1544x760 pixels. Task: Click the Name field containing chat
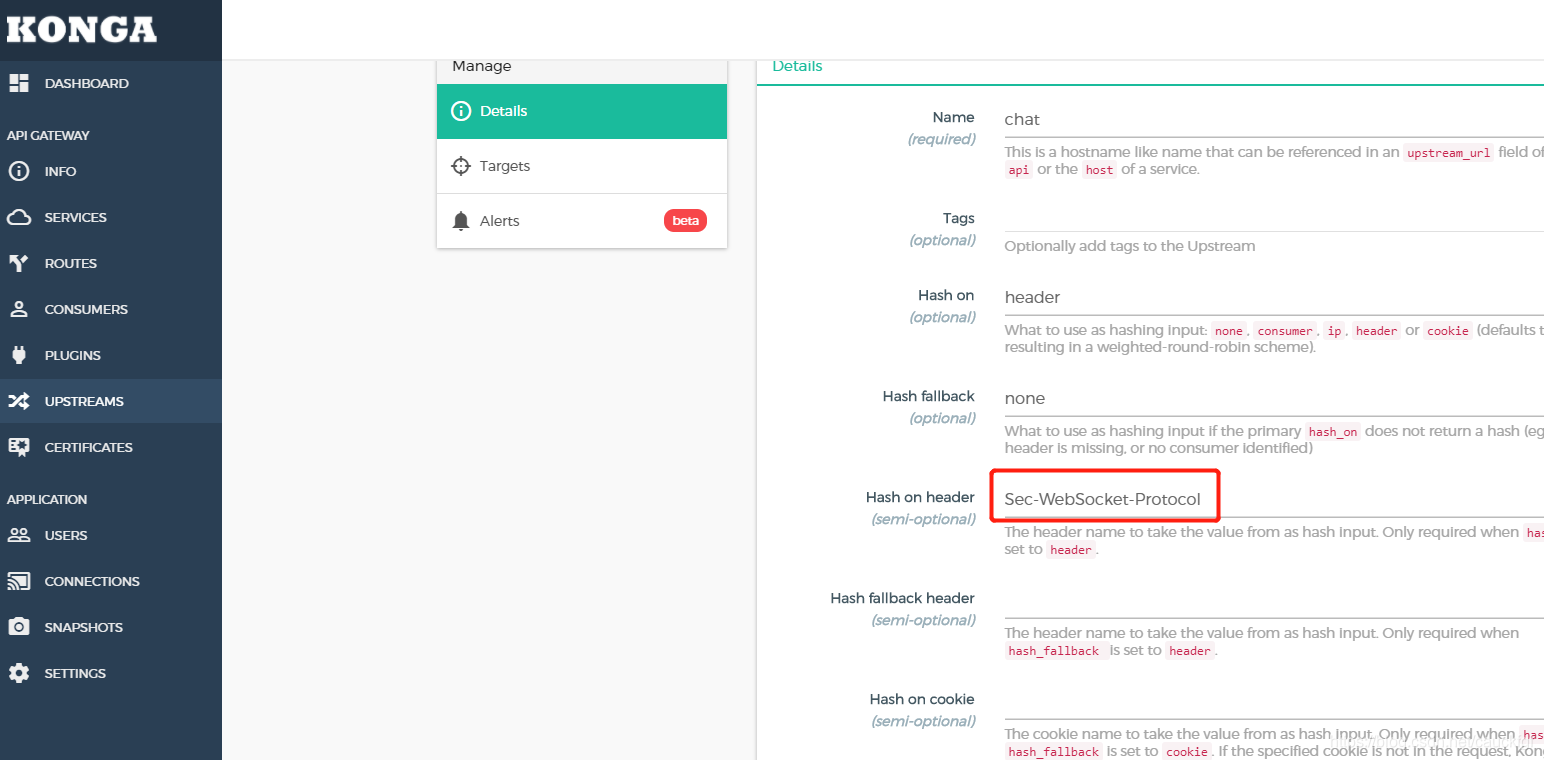(x=1274, y=119)
